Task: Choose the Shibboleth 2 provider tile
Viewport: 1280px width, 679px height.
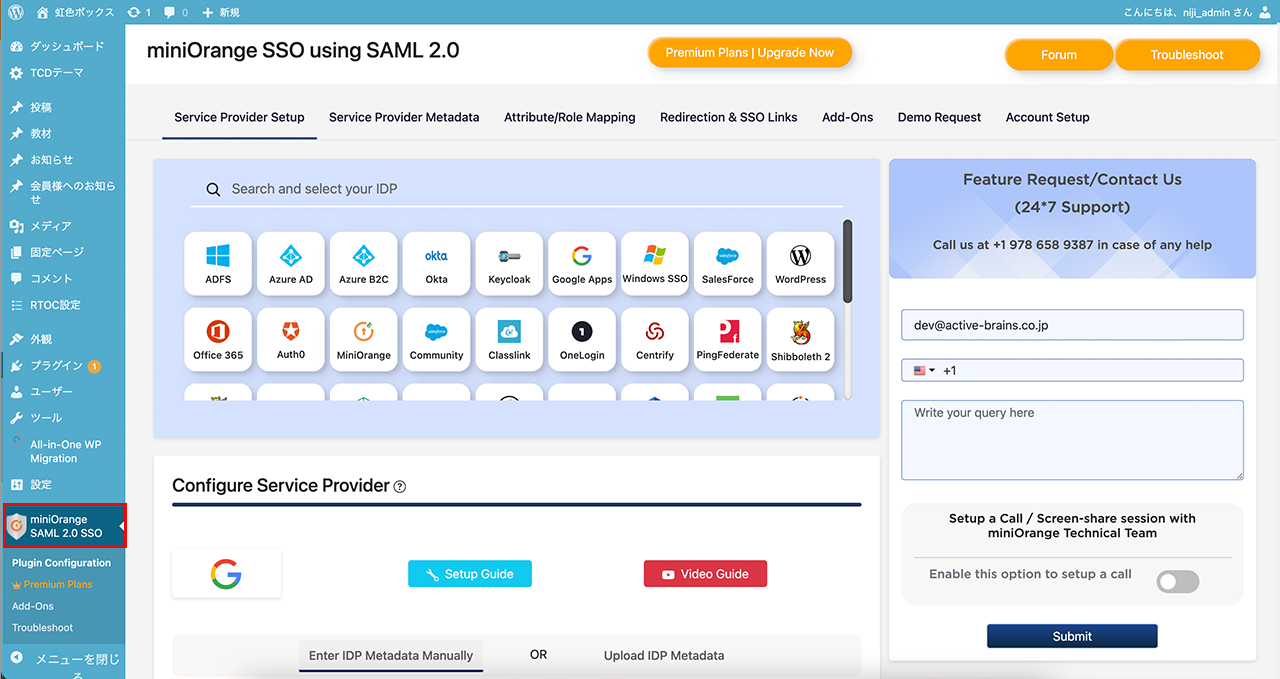Action: tap(801, 340)
